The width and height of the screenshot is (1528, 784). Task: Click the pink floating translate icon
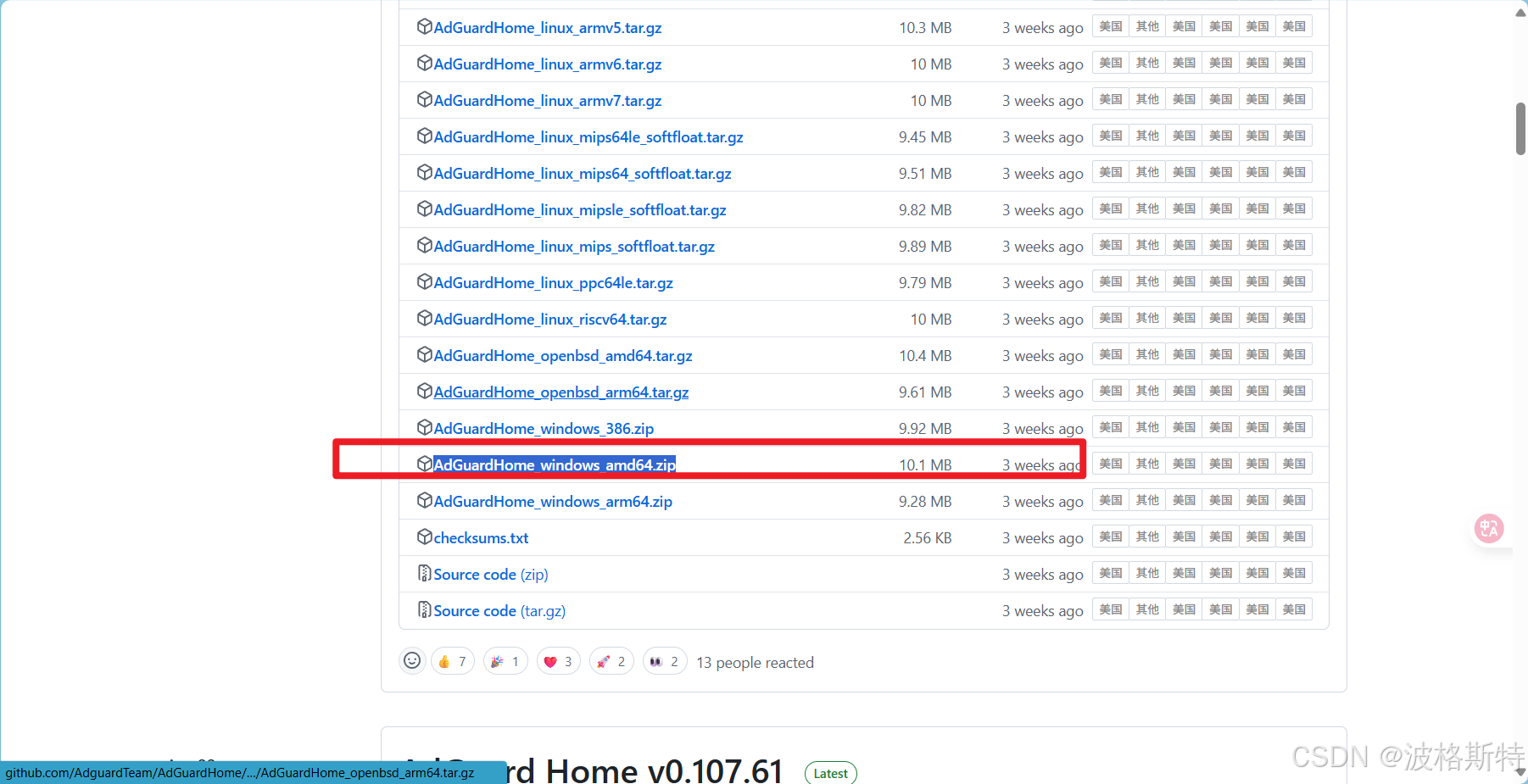1489,529
